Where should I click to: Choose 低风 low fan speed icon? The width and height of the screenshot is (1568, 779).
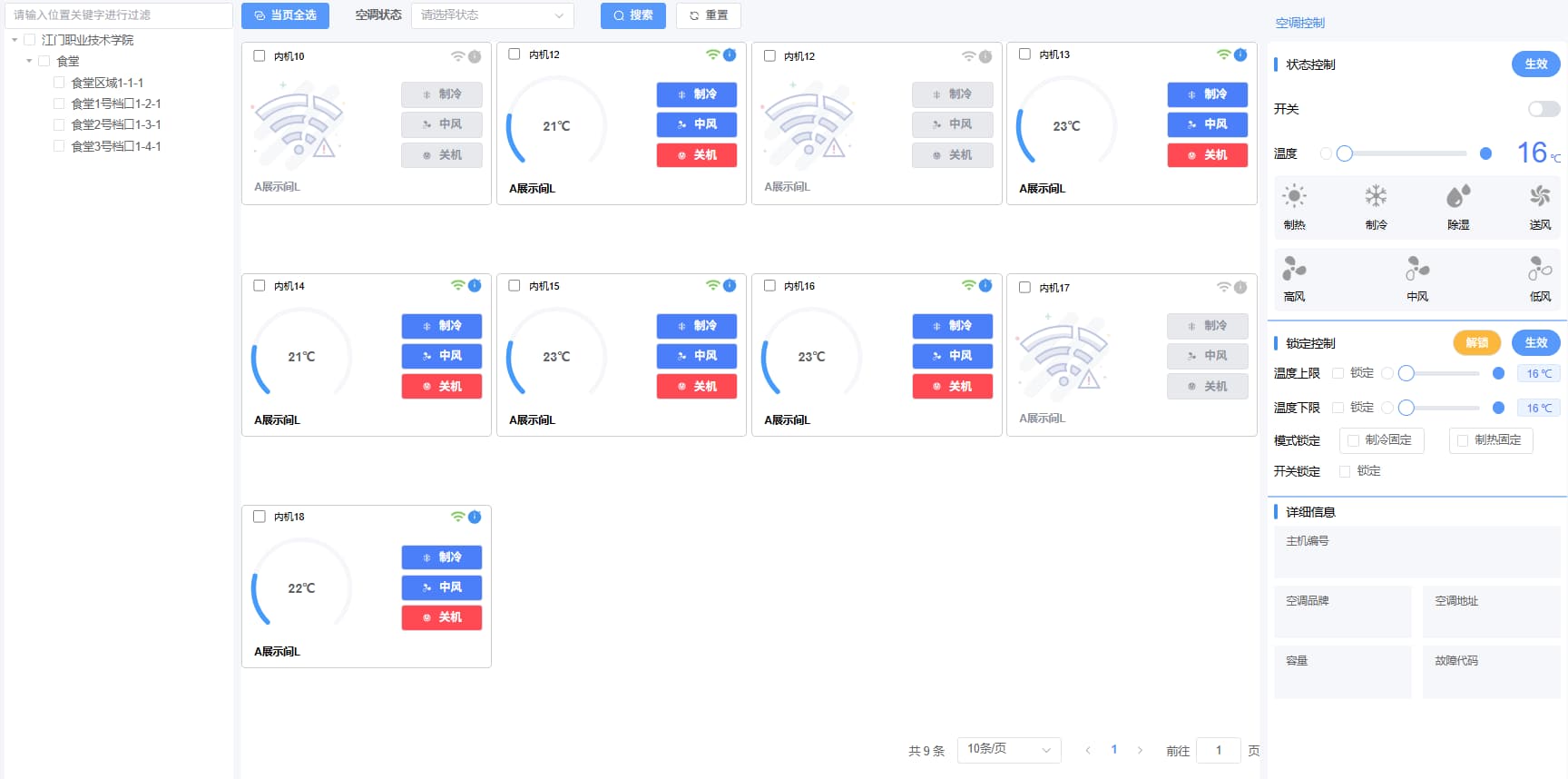[x=1540, y=268]
